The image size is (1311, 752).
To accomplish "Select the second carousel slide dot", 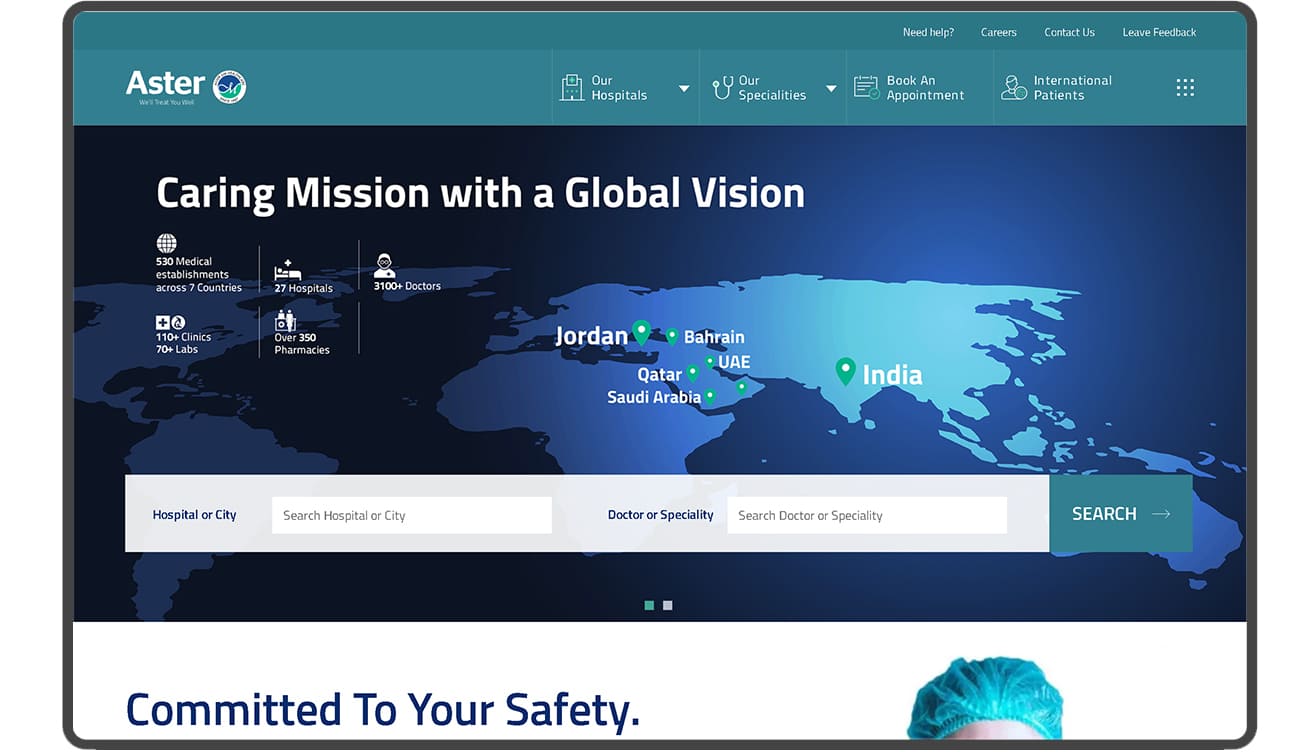I will [668, 605].
